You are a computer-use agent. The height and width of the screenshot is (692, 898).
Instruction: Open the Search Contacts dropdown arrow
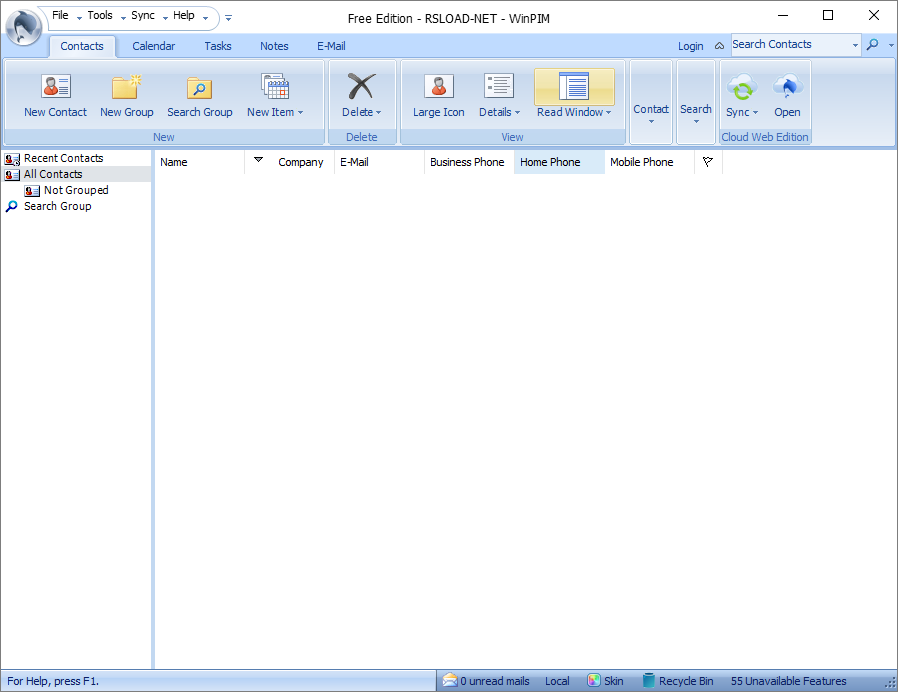pyautogui.click(x=855, y=45)
